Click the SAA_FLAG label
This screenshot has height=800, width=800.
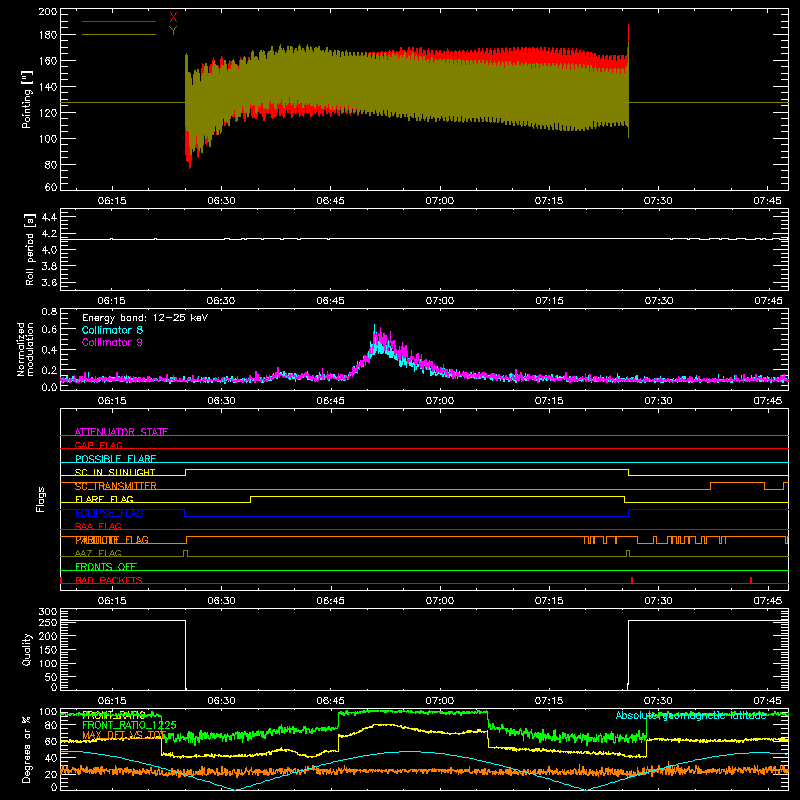[x=98, y=526]
